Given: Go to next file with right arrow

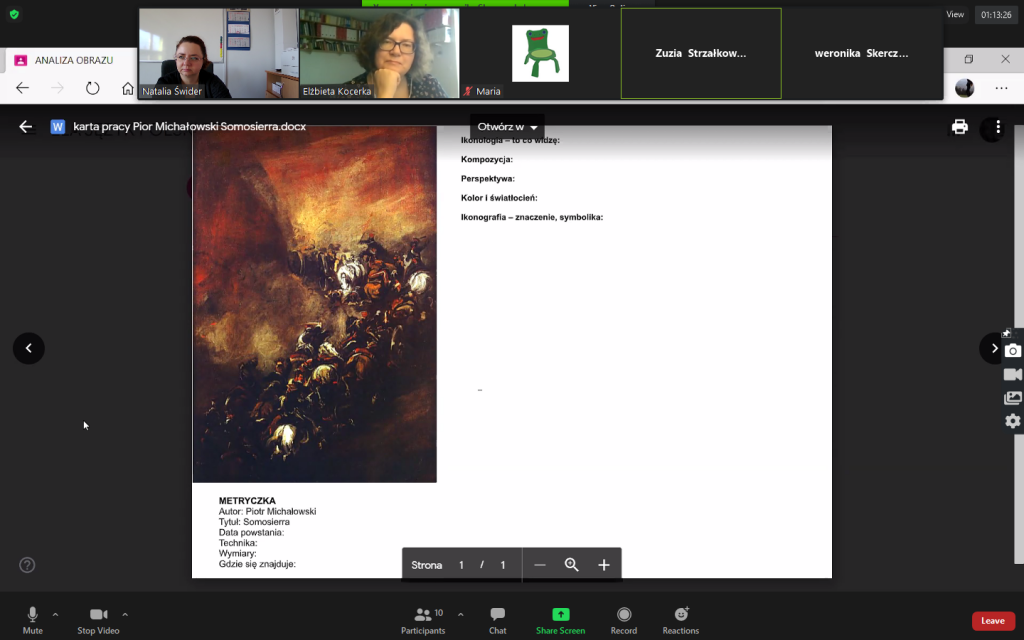Looking at the screenshot, I should tap(993, 348).
